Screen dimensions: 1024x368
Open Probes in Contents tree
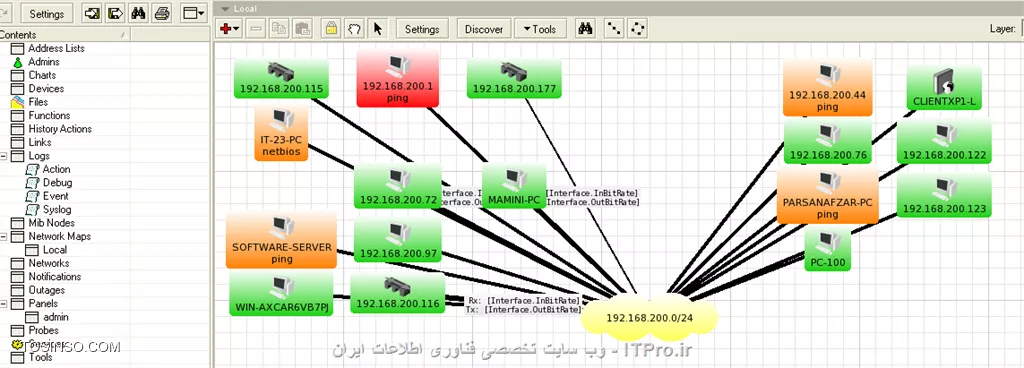[43, 330]
